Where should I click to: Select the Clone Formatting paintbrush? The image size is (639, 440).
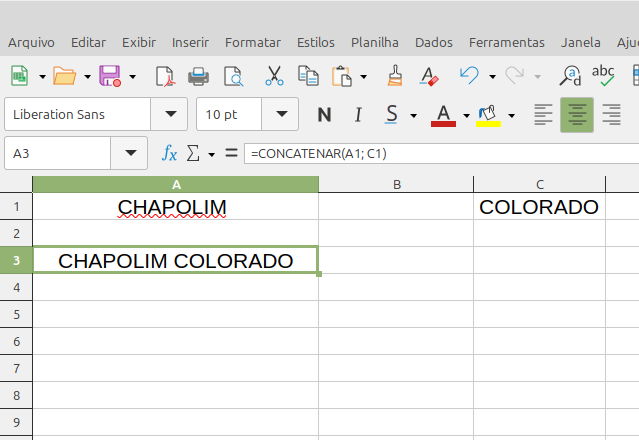pyautogui.click(x=395, y=76)
